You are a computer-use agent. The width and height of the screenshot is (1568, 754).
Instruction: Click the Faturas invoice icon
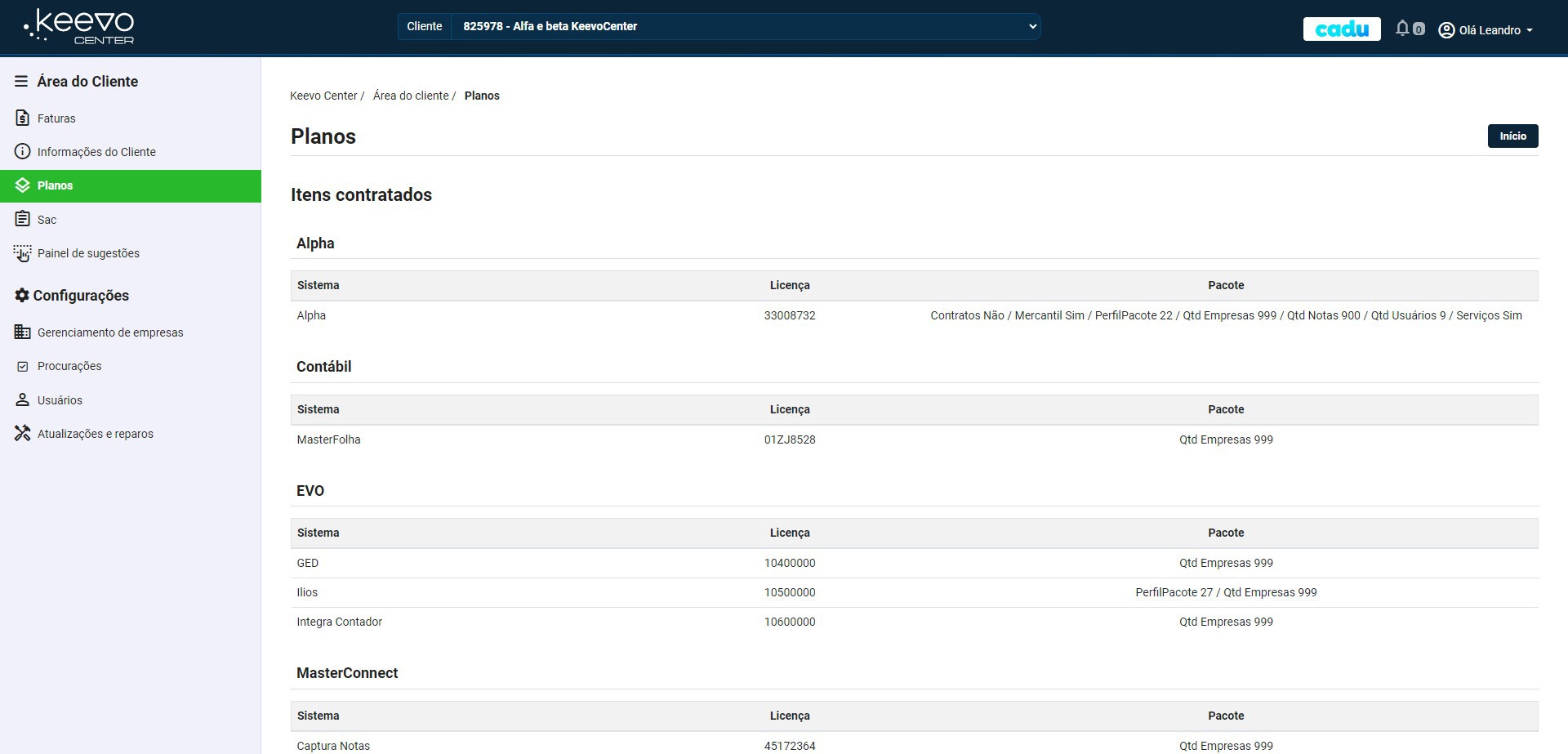(x=22, y=118)
